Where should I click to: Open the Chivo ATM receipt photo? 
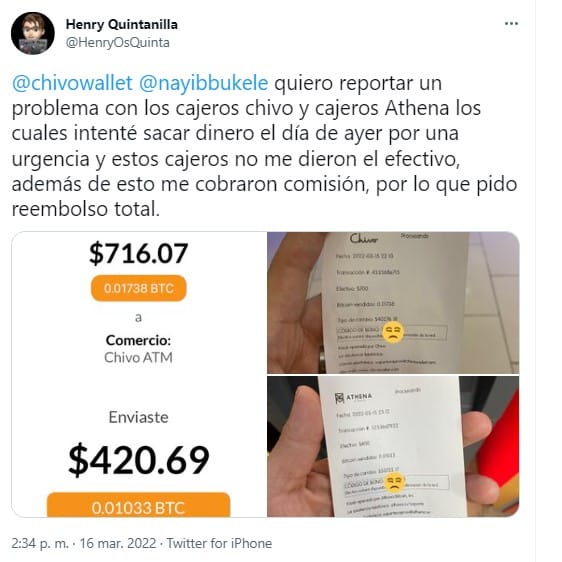393,303
